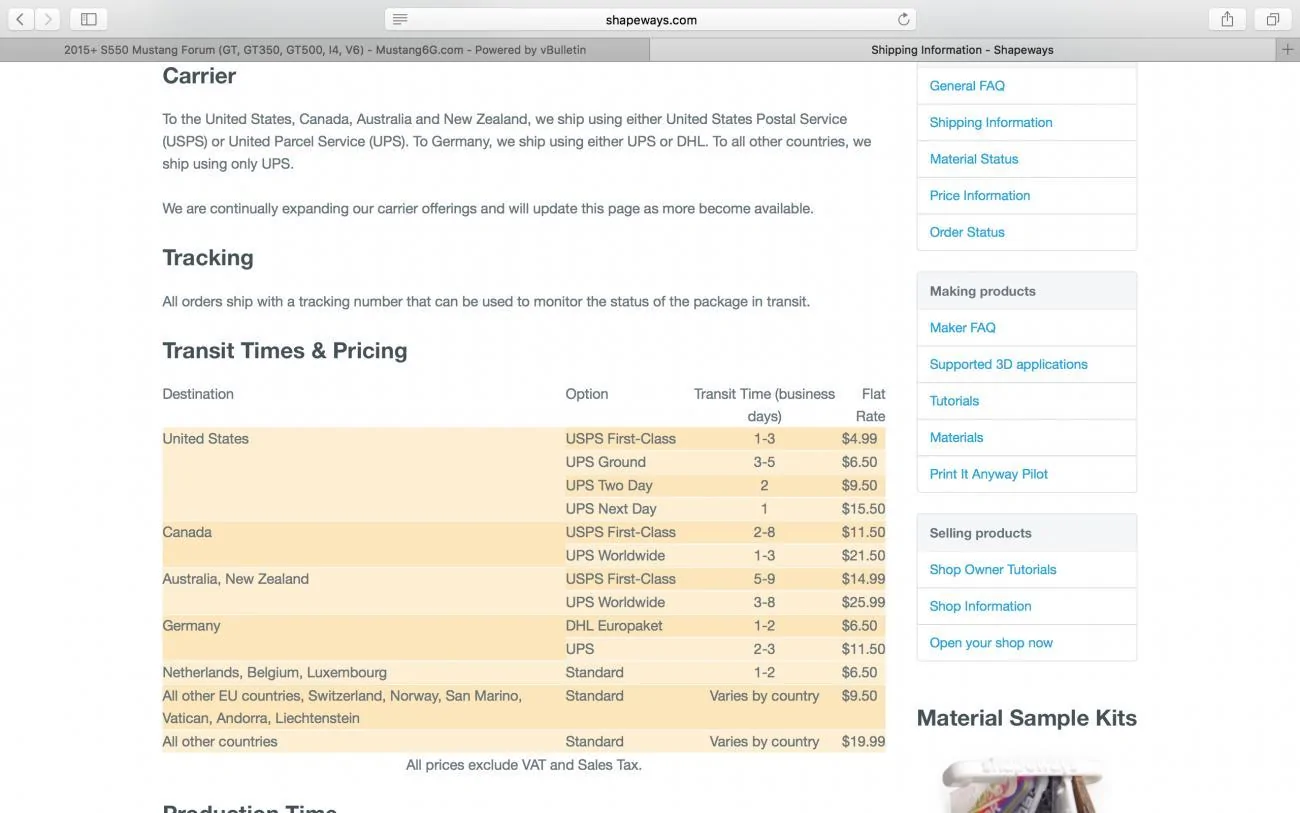Click the UPS Ground option cell

(605, 462)
